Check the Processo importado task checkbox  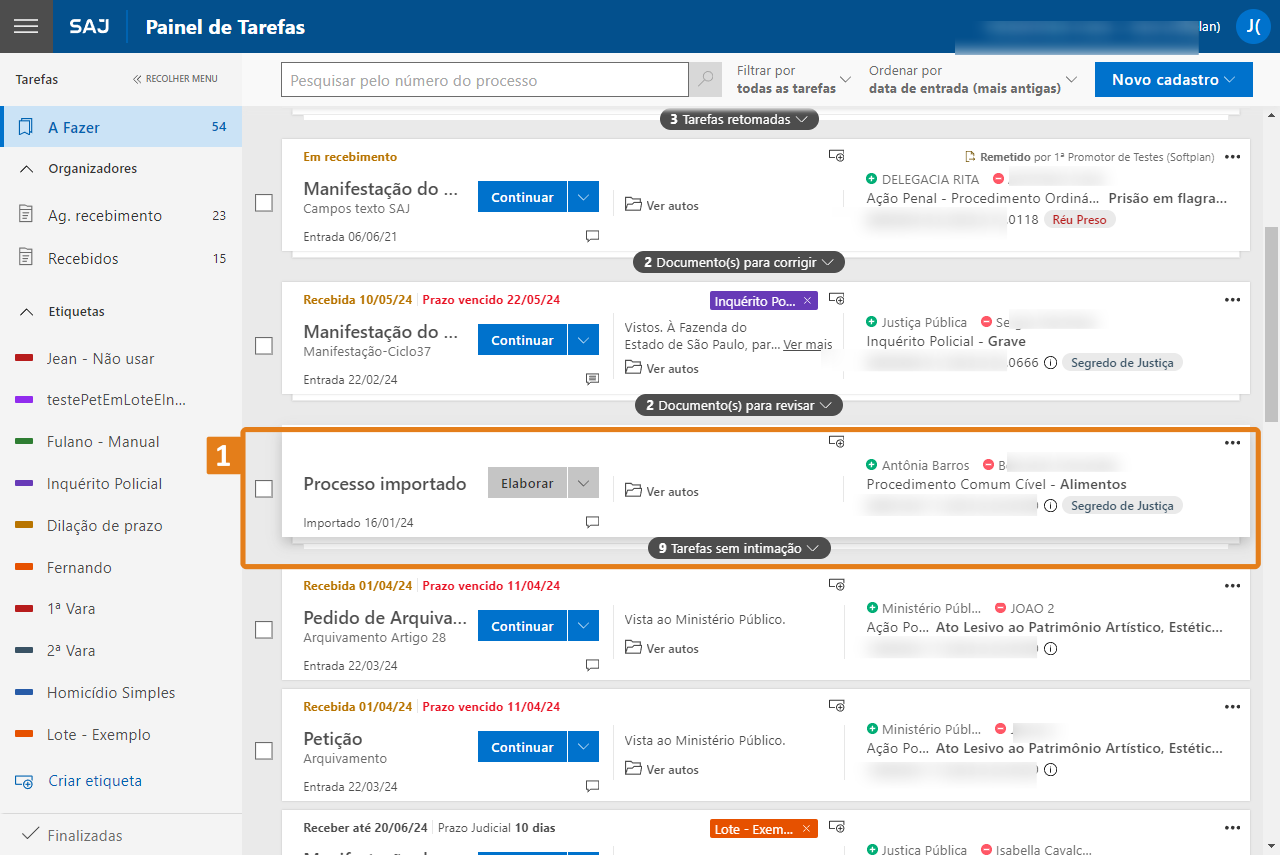coord(264,489)
